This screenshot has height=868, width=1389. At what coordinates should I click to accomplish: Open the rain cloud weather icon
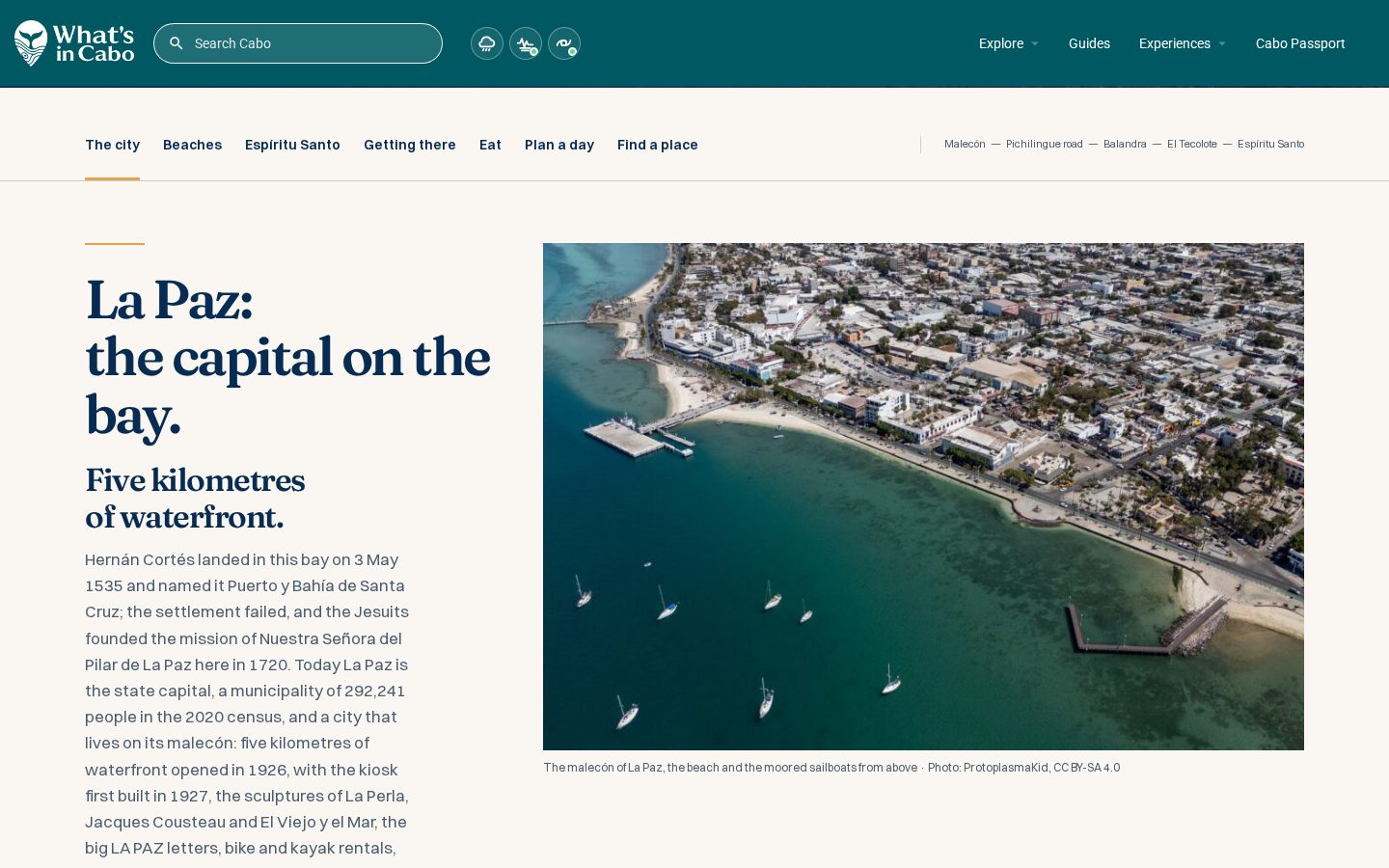(x=487, y=43)
